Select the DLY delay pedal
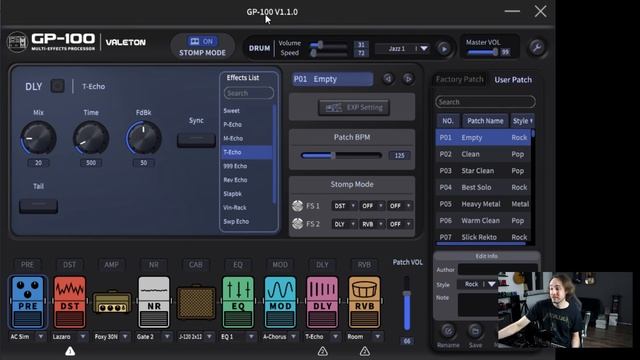 pos(322,302)
